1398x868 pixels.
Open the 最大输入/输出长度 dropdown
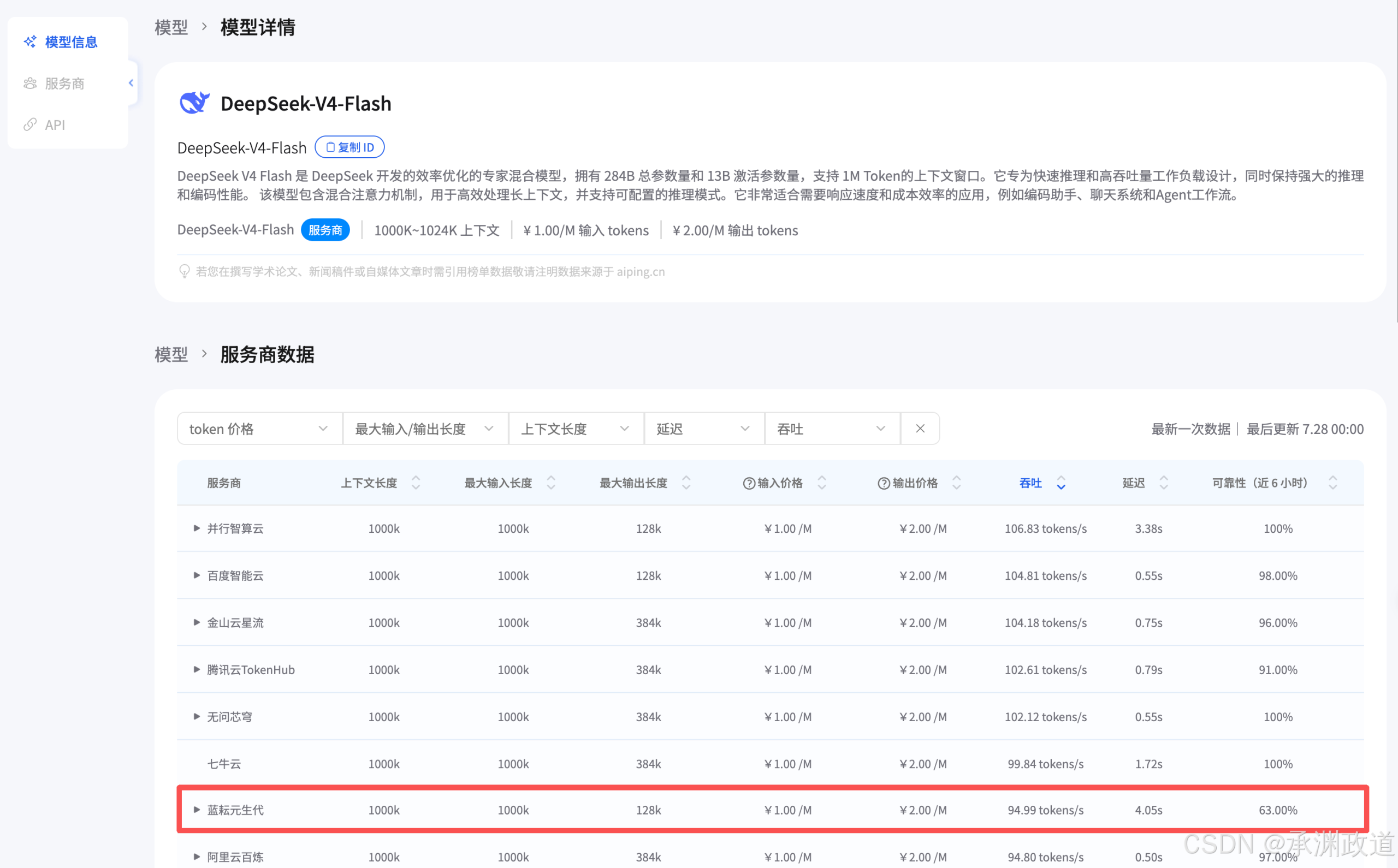pyautogui.click(x=425, y=429)
